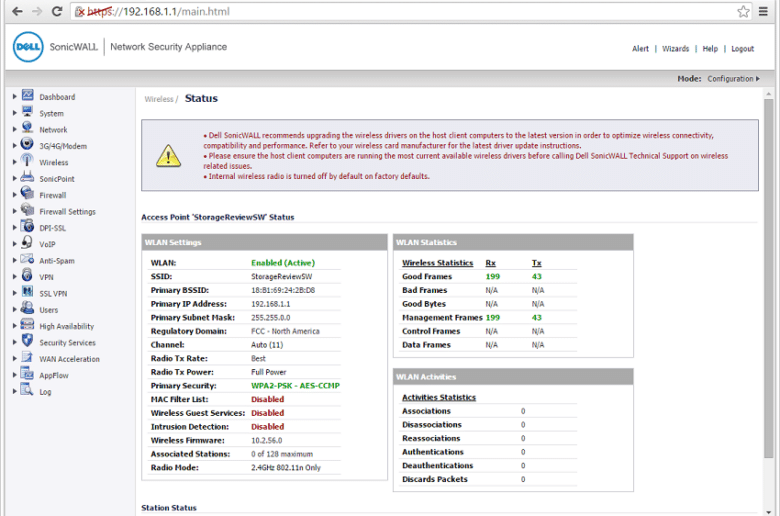
Task: Open the AppFlow menu label
Action: pyautogui.click(x=54, y=376)
